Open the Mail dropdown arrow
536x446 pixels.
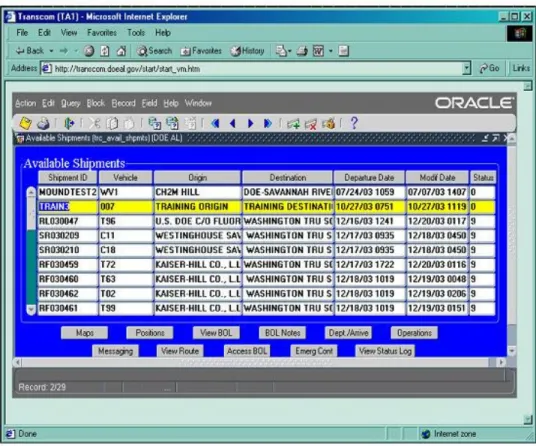(x=290, y=51)
